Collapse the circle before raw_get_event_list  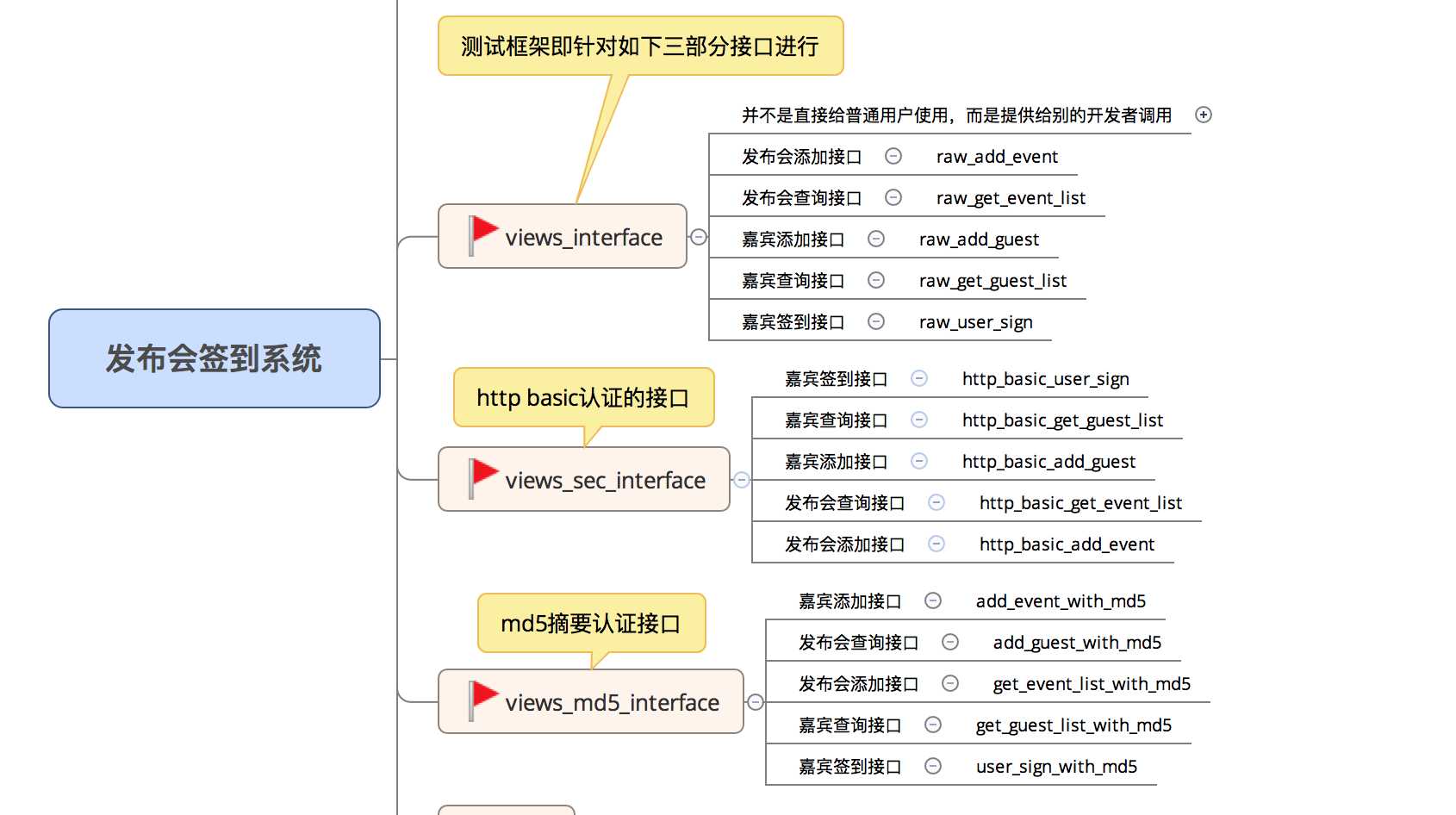tap(893, 197)
